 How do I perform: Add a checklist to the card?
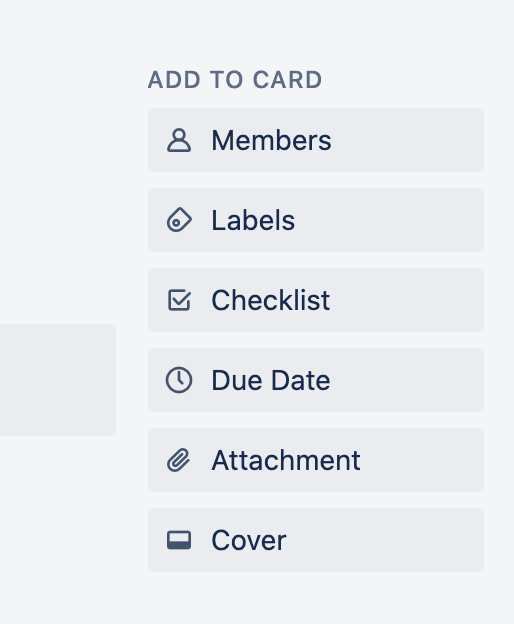pos(316,300)
